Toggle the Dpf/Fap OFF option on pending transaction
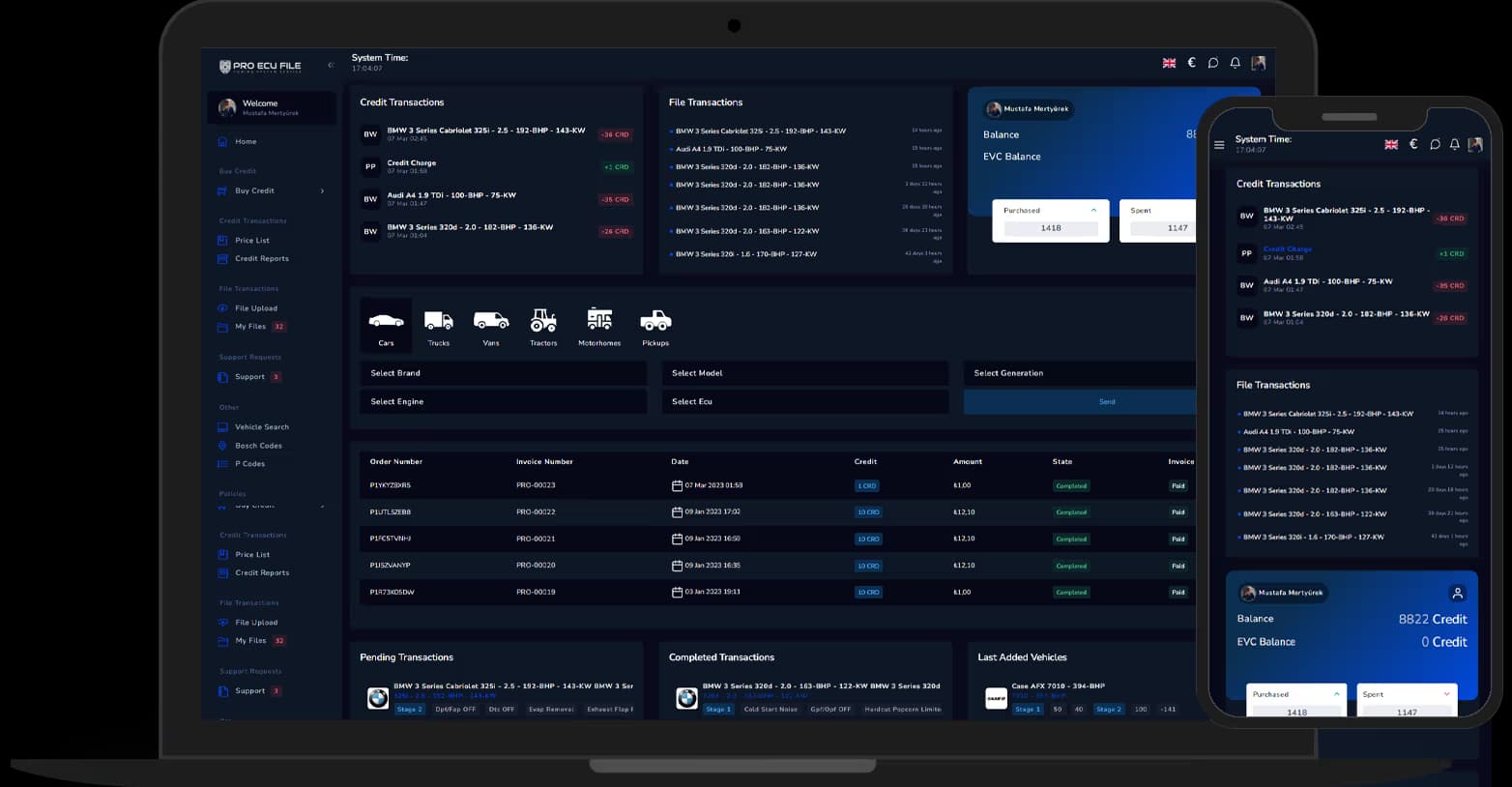This screenshot has height=787, width=1512. [455, 709]
